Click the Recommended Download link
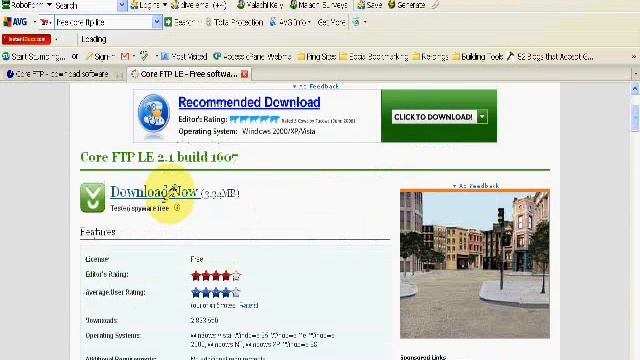The image size is (640, 360). click(249, 102)
